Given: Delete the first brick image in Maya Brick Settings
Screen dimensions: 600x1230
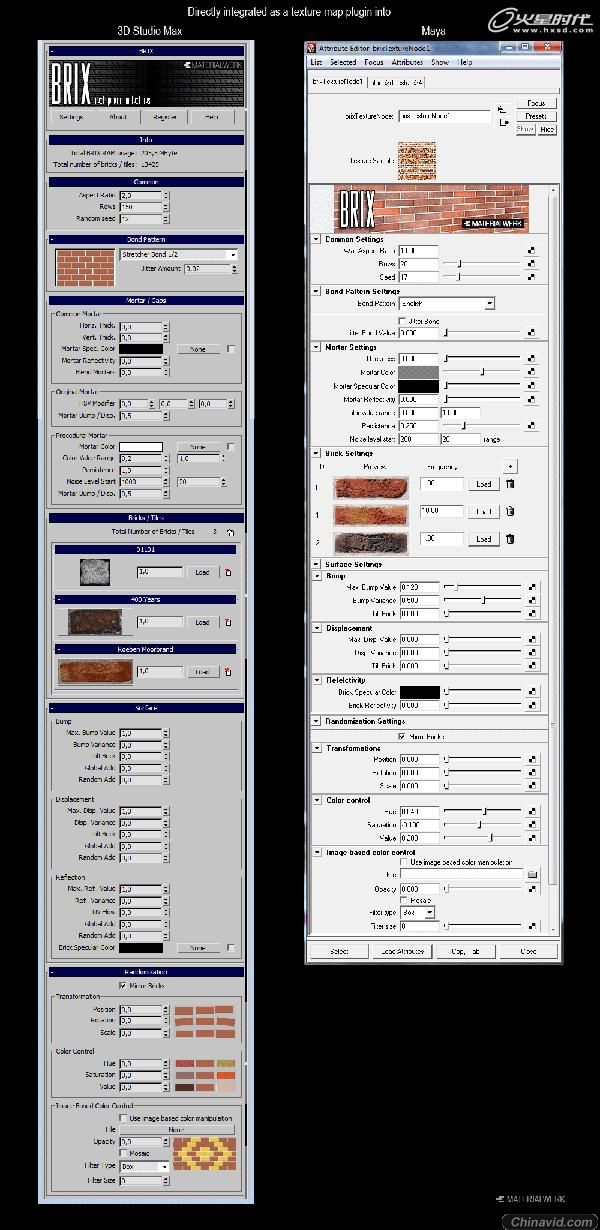Looking at the screenshot, I should (x=509, y=484).
